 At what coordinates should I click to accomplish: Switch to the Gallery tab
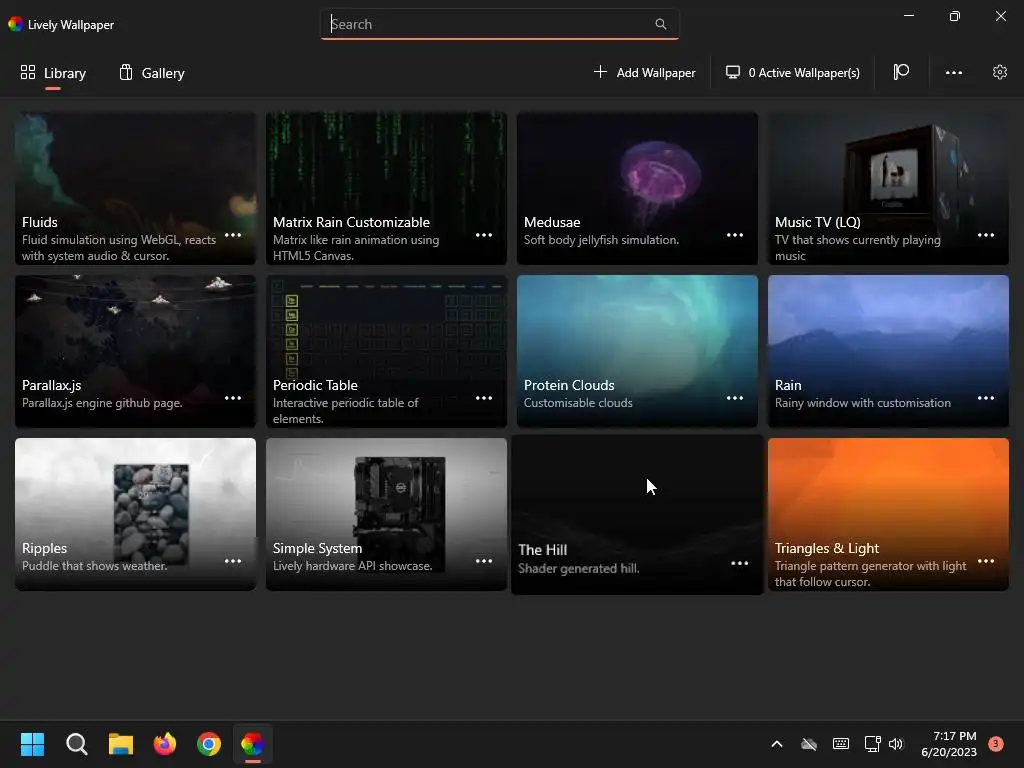(x=152, y=73)
